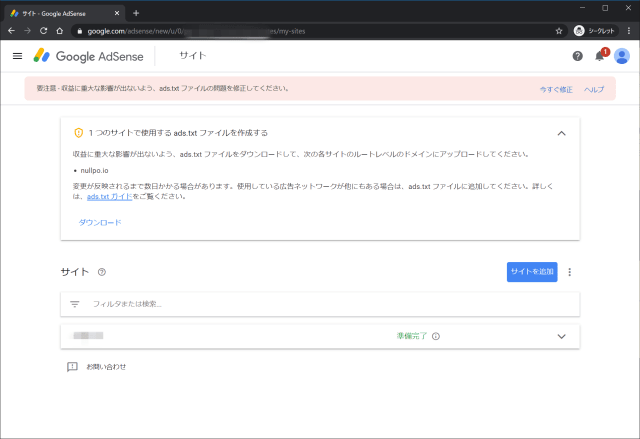Click the feedback icon beside お問い合わせ
Screen dimensions: 640x439
(72, 367)
